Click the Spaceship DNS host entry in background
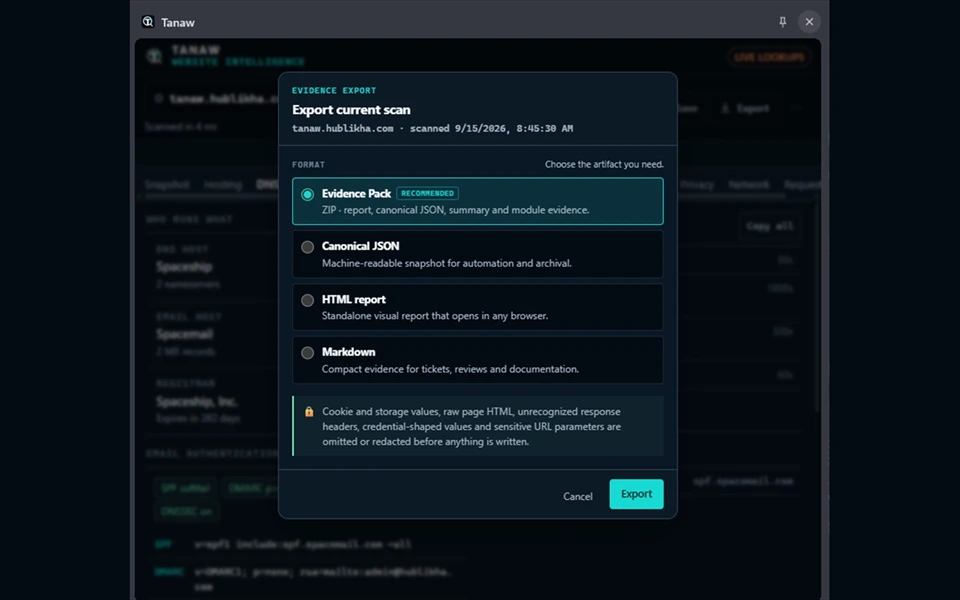The width and height of the screenshot is (960, 600). coord(184,267)
